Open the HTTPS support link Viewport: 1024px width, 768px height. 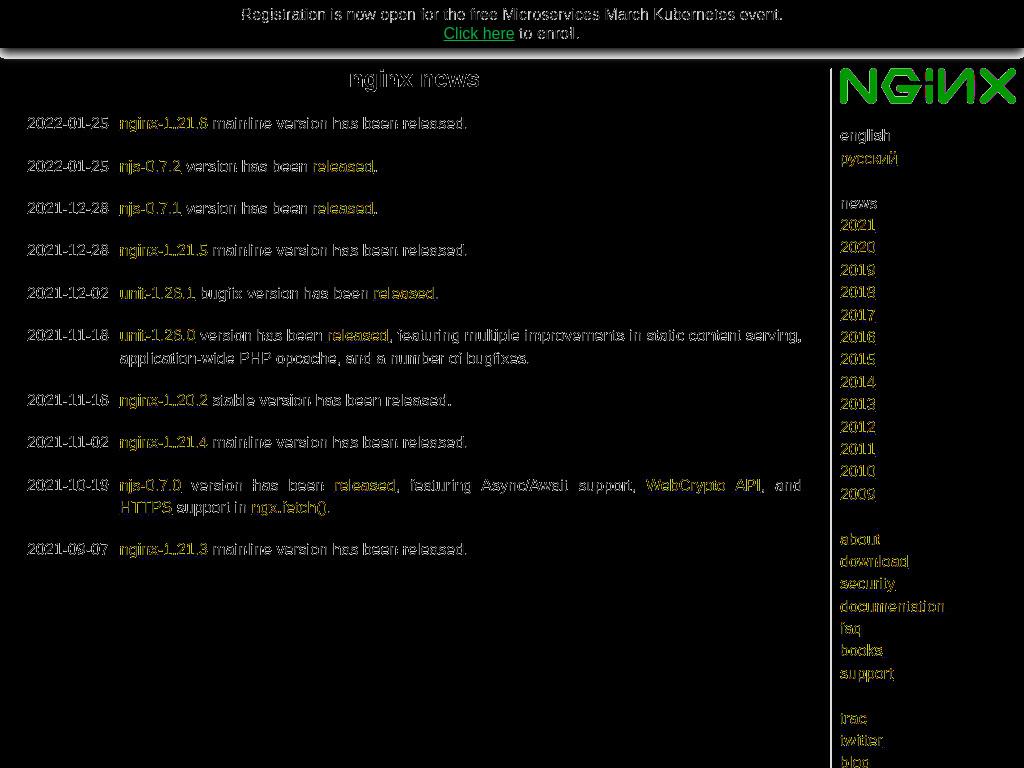coord(146,507)
